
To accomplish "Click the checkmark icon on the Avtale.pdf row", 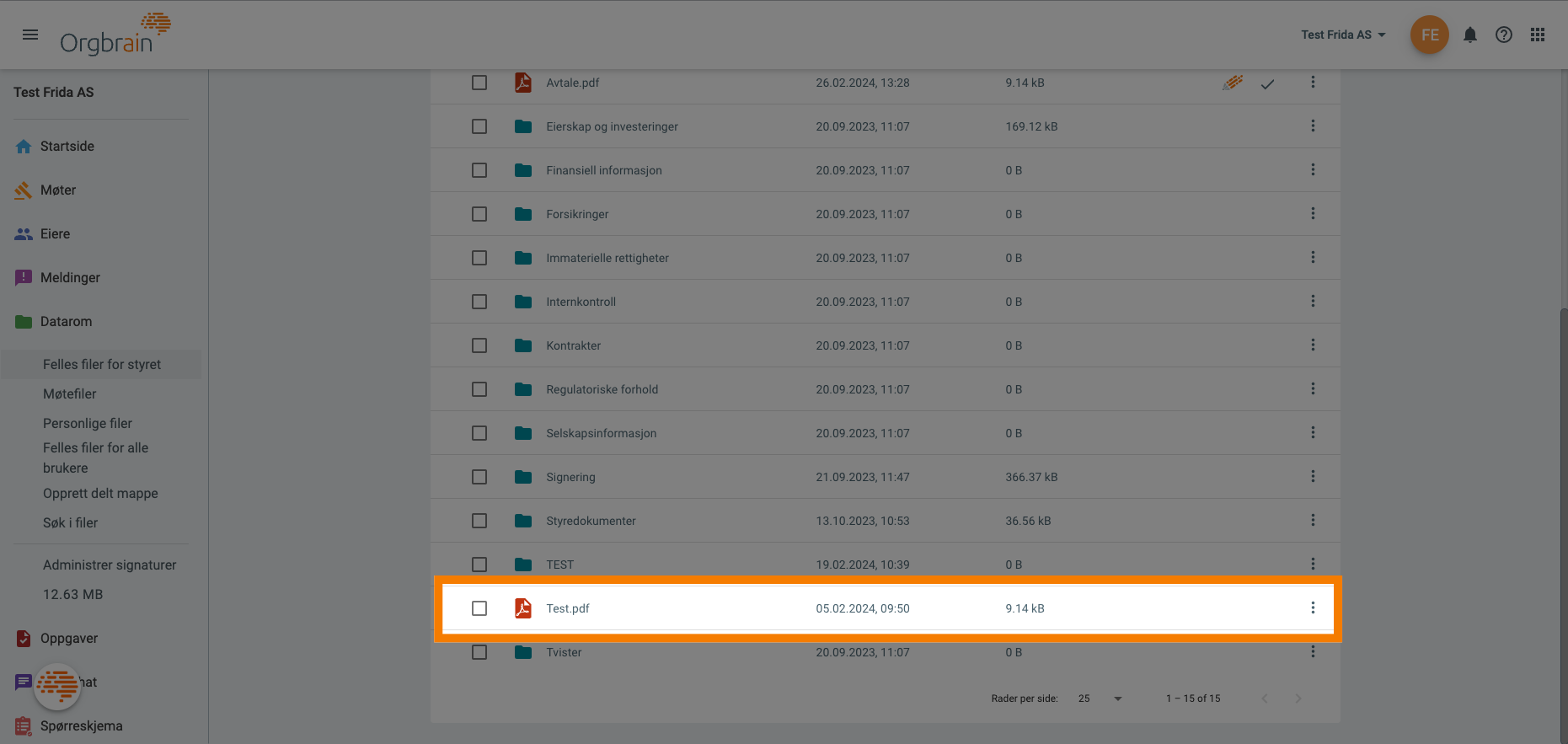I will point(1267,83).
